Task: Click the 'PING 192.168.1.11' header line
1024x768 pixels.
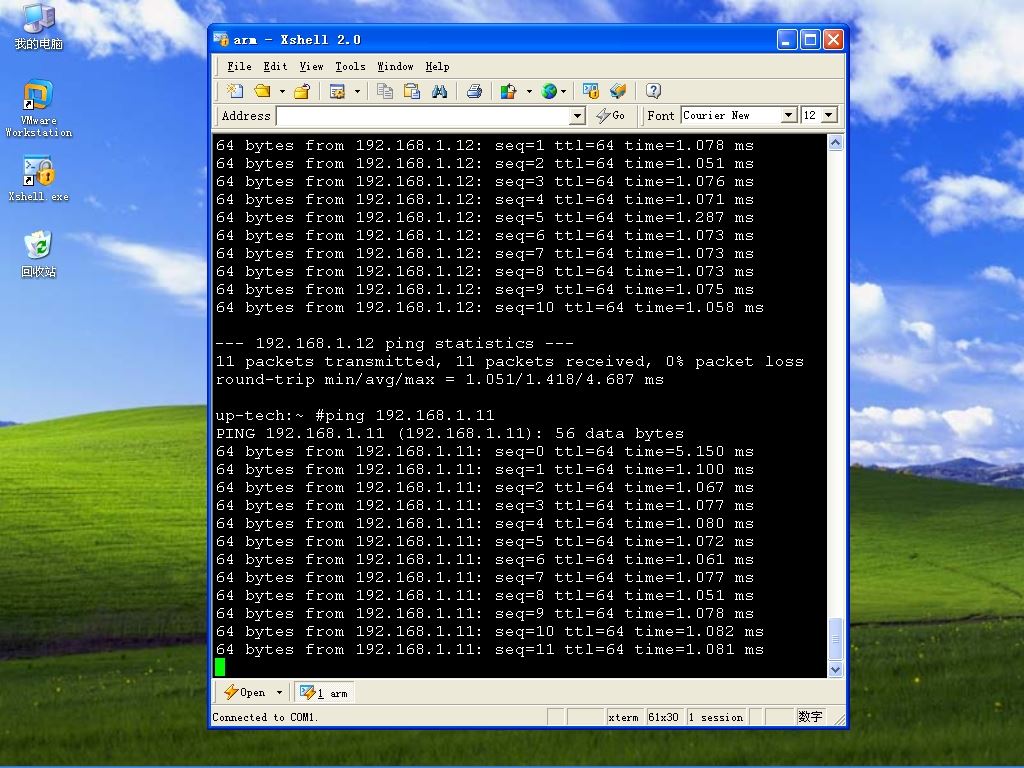Action: tap(450, 434)
